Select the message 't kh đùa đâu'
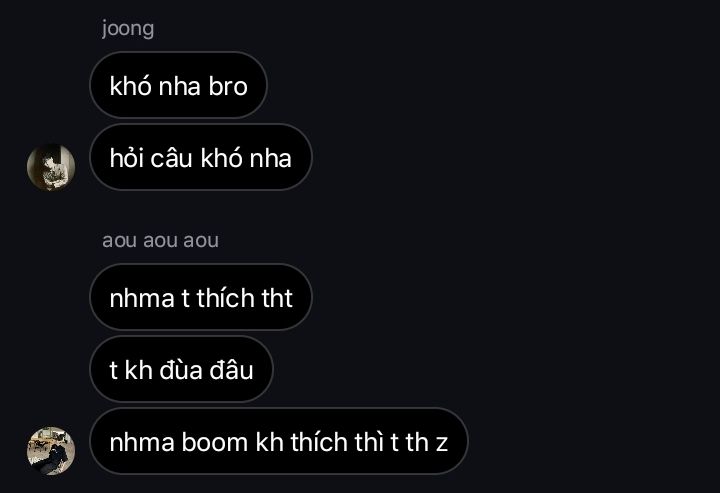 (x=181, y=369)
